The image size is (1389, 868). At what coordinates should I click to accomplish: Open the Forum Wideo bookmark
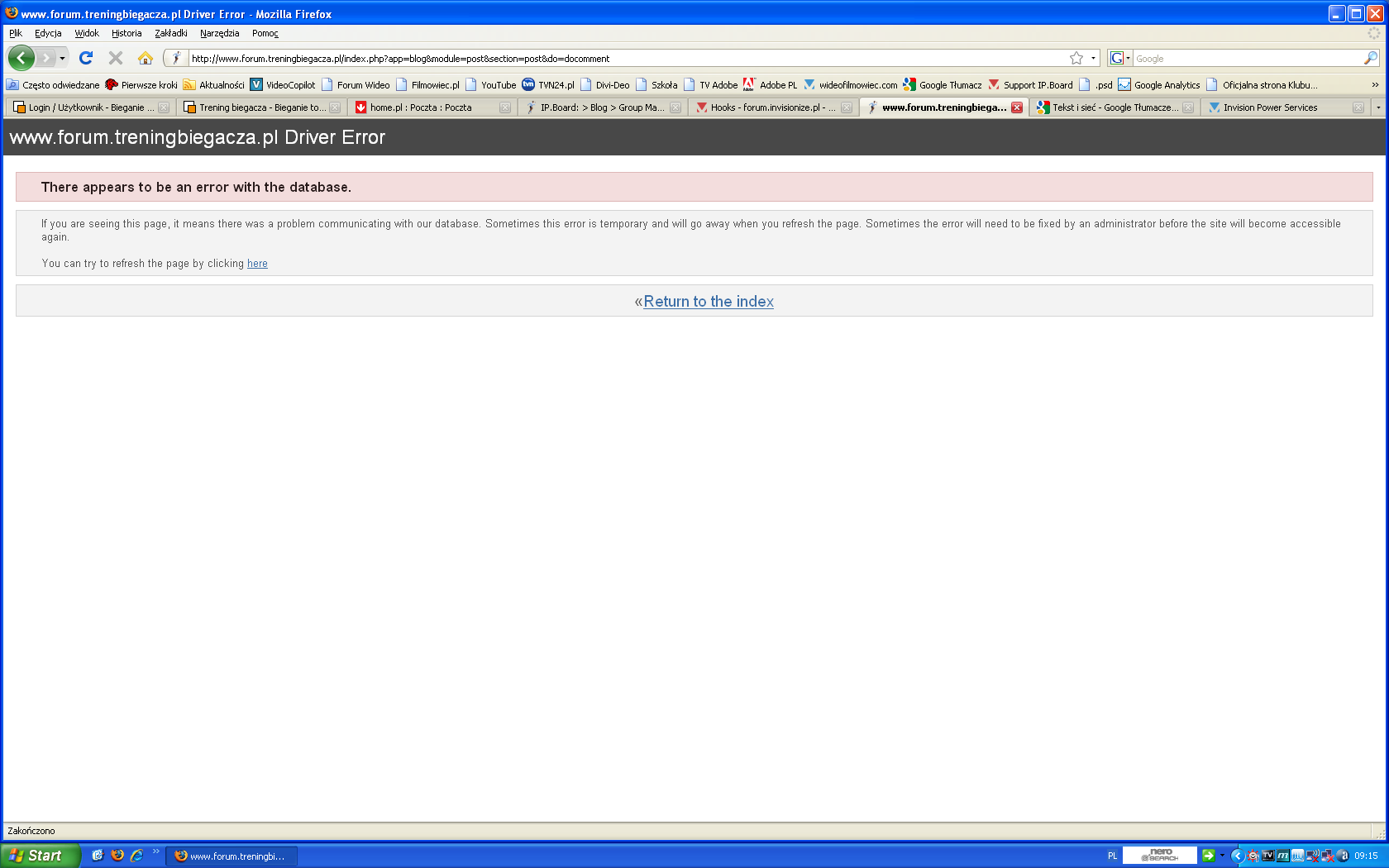(x=356, y=84)
